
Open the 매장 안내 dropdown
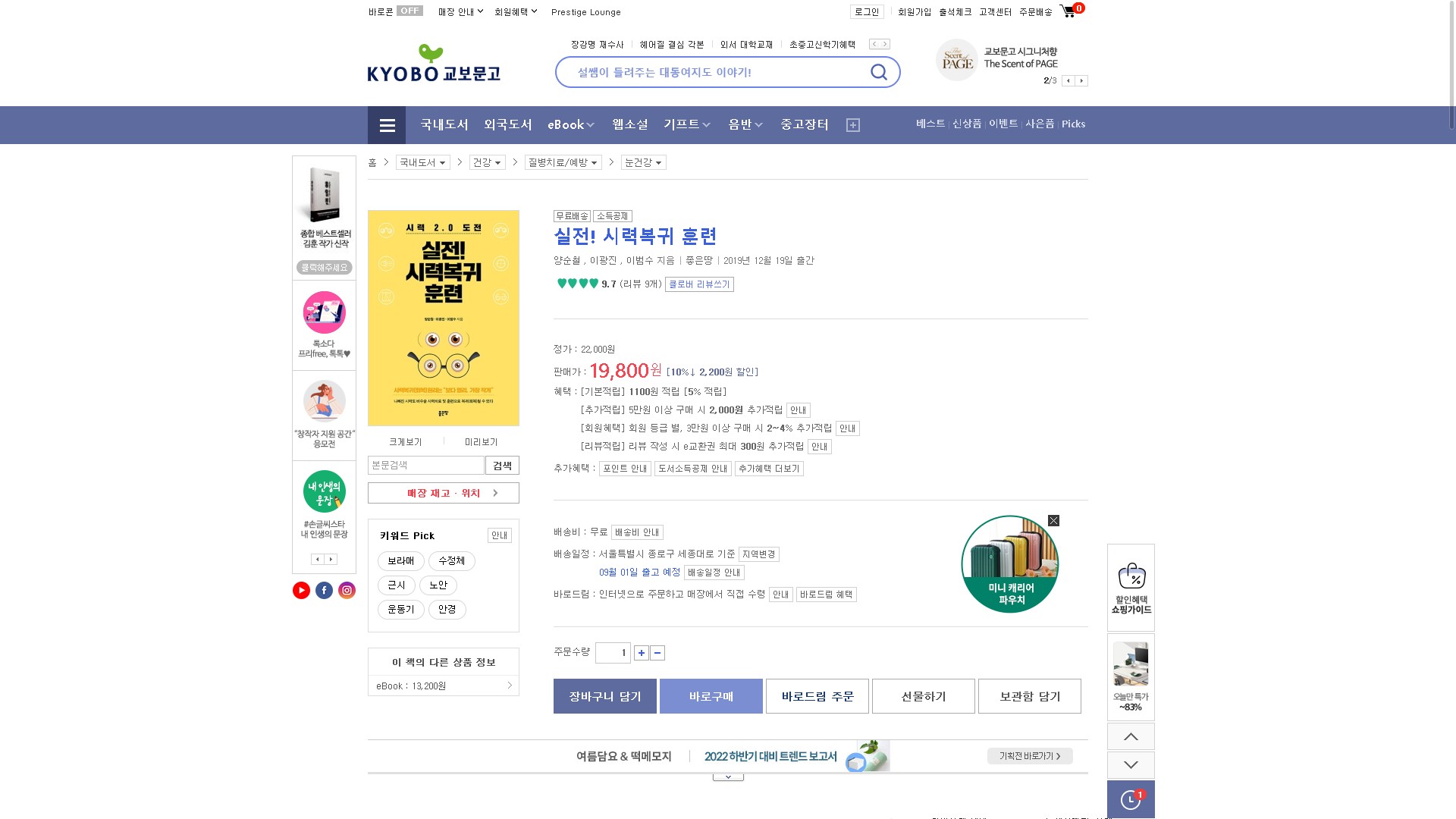460,12
